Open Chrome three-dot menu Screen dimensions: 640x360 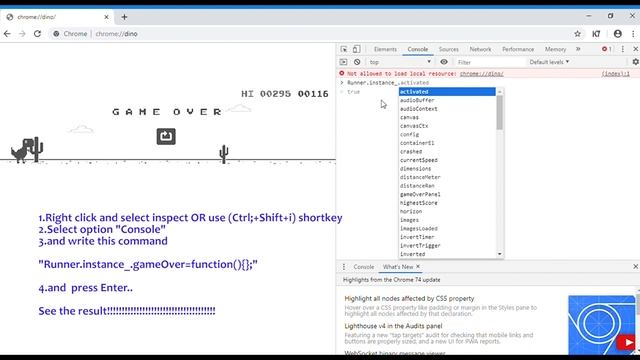pos(633,34)
